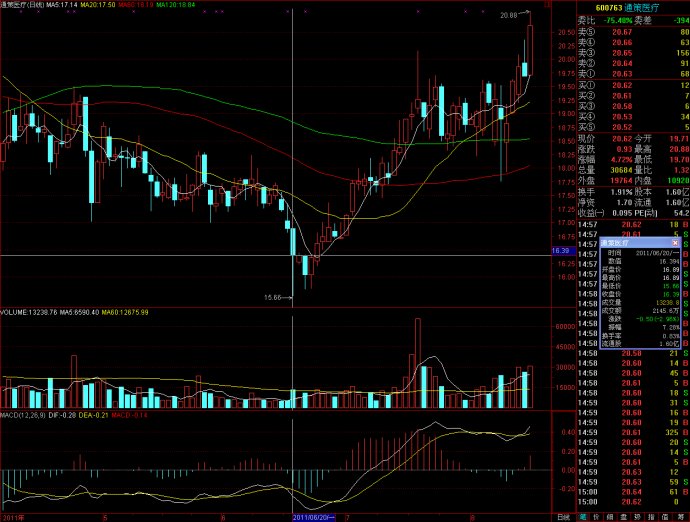The image size is (690, 522).
Task: Switch to the 盘 tab
Action: point(624,517)
